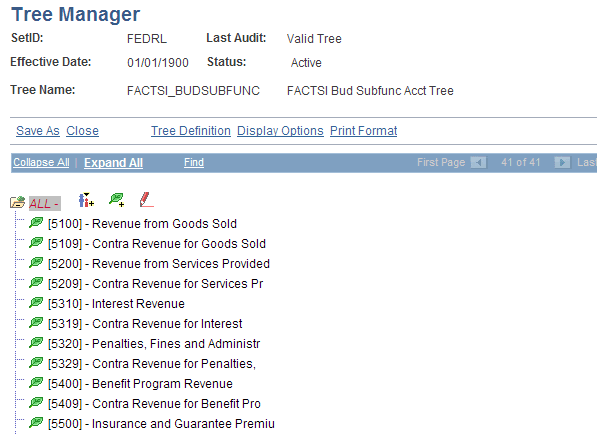The height and width of the screenshot is (434, 597).
Task: Go to next page arrow button
Action: [562, 163]
